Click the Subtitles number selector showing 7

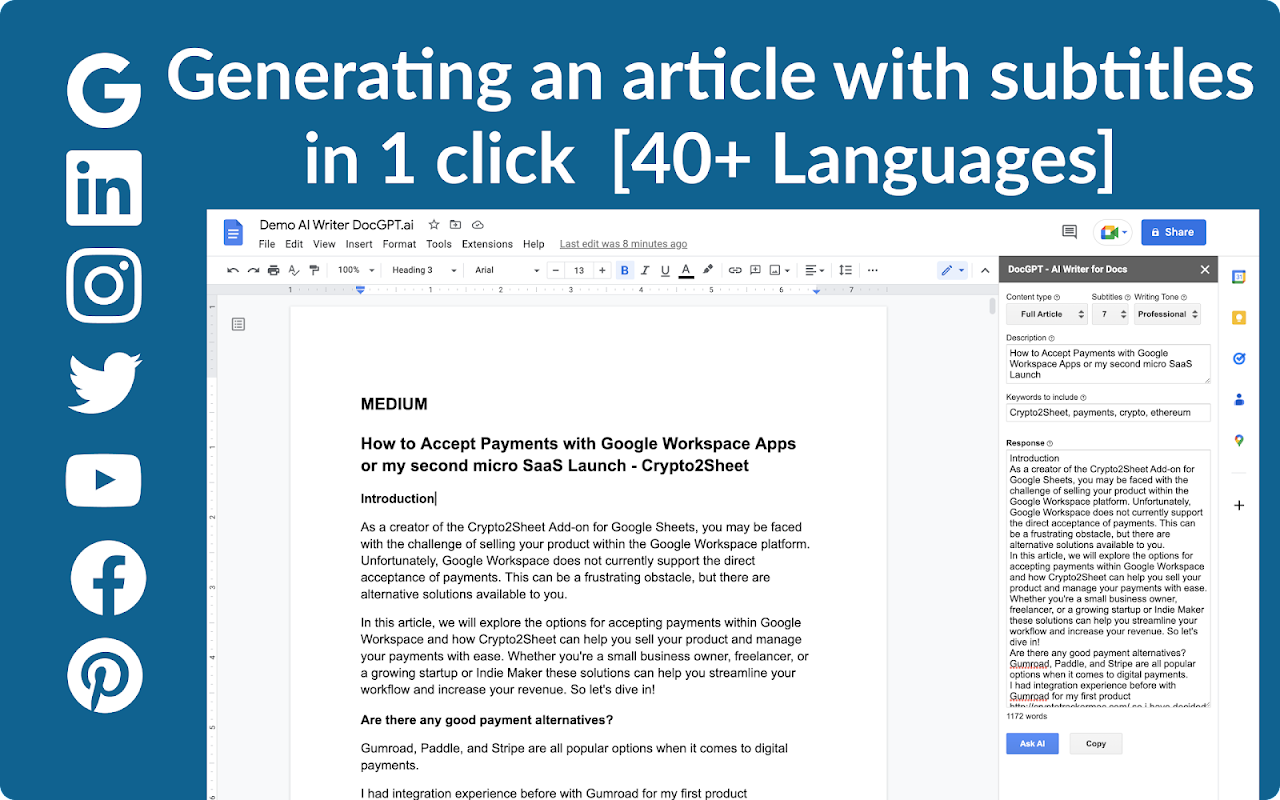tap(1109, 314)
